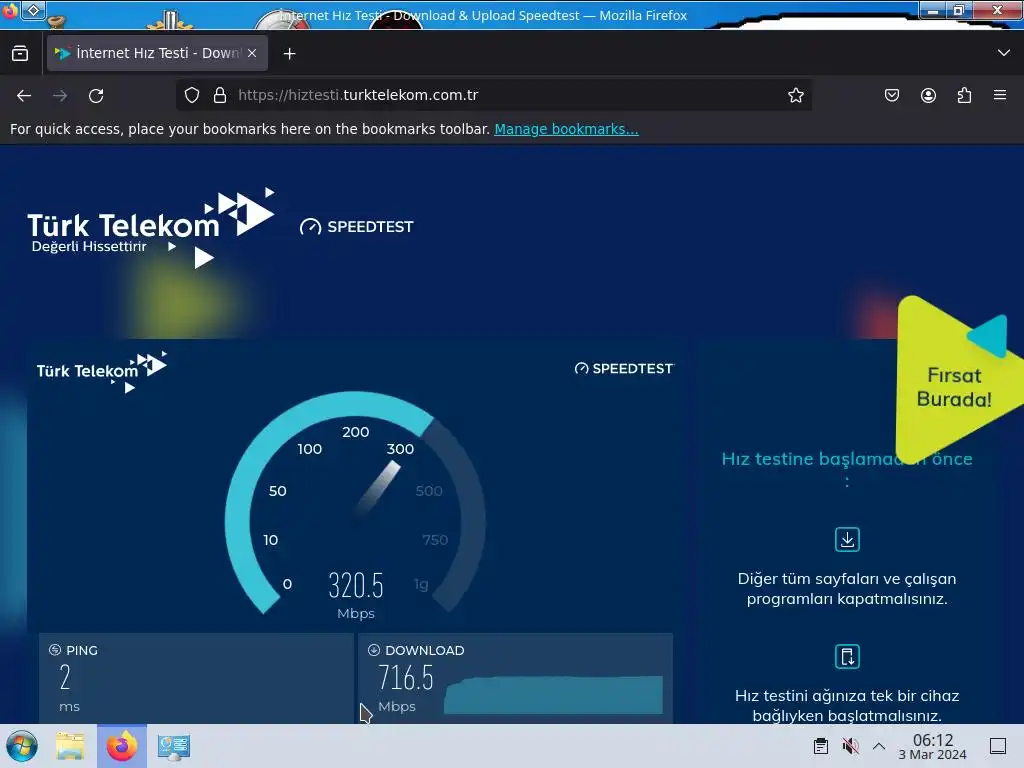Open the Manage bookmarks link
This screenshot has height=768, width=1024.
coord(566,129)
